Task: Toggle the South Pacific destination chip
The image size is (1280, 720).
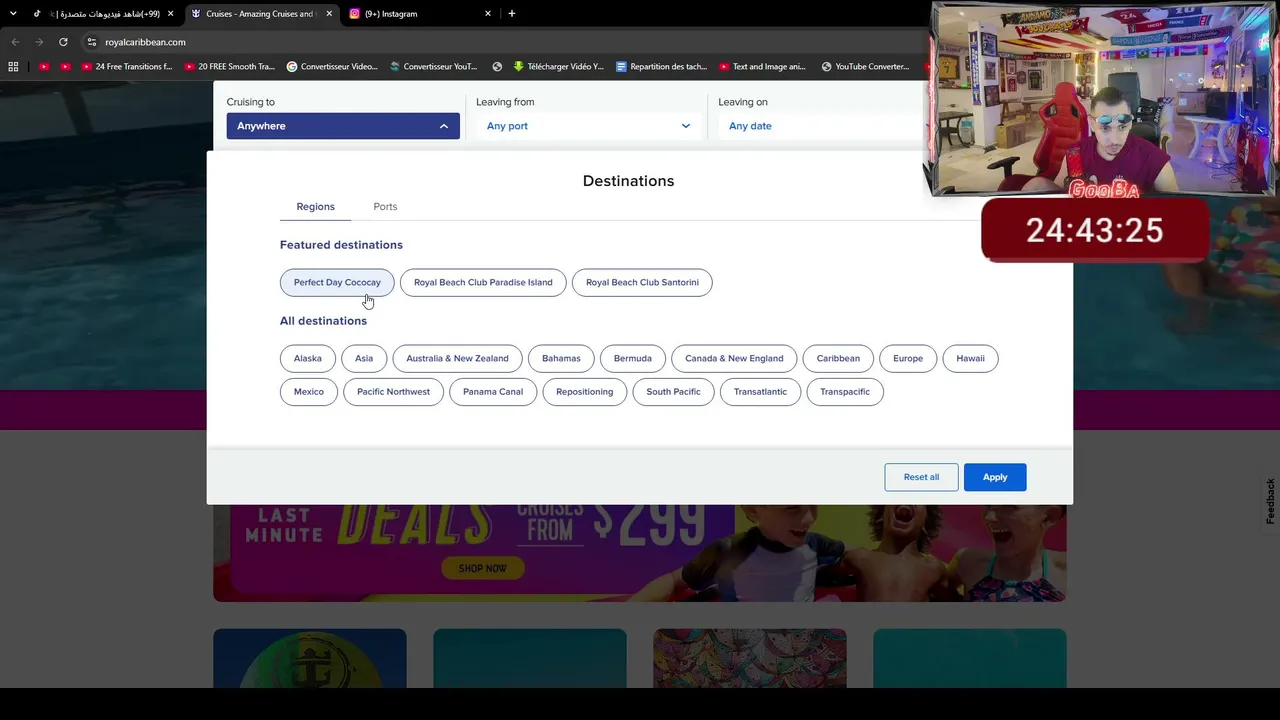Action: (673, 391)
